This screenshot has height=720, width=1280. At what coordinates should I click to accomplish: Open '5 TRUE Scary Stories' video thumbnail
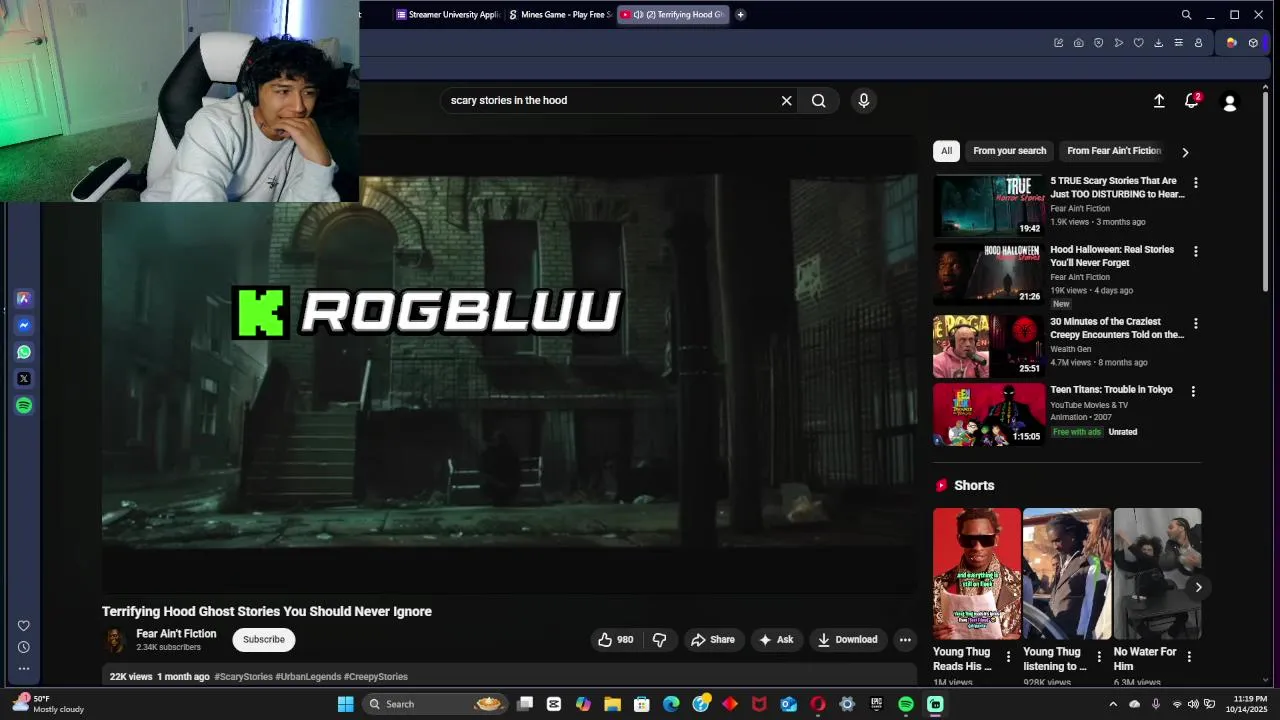989,206
